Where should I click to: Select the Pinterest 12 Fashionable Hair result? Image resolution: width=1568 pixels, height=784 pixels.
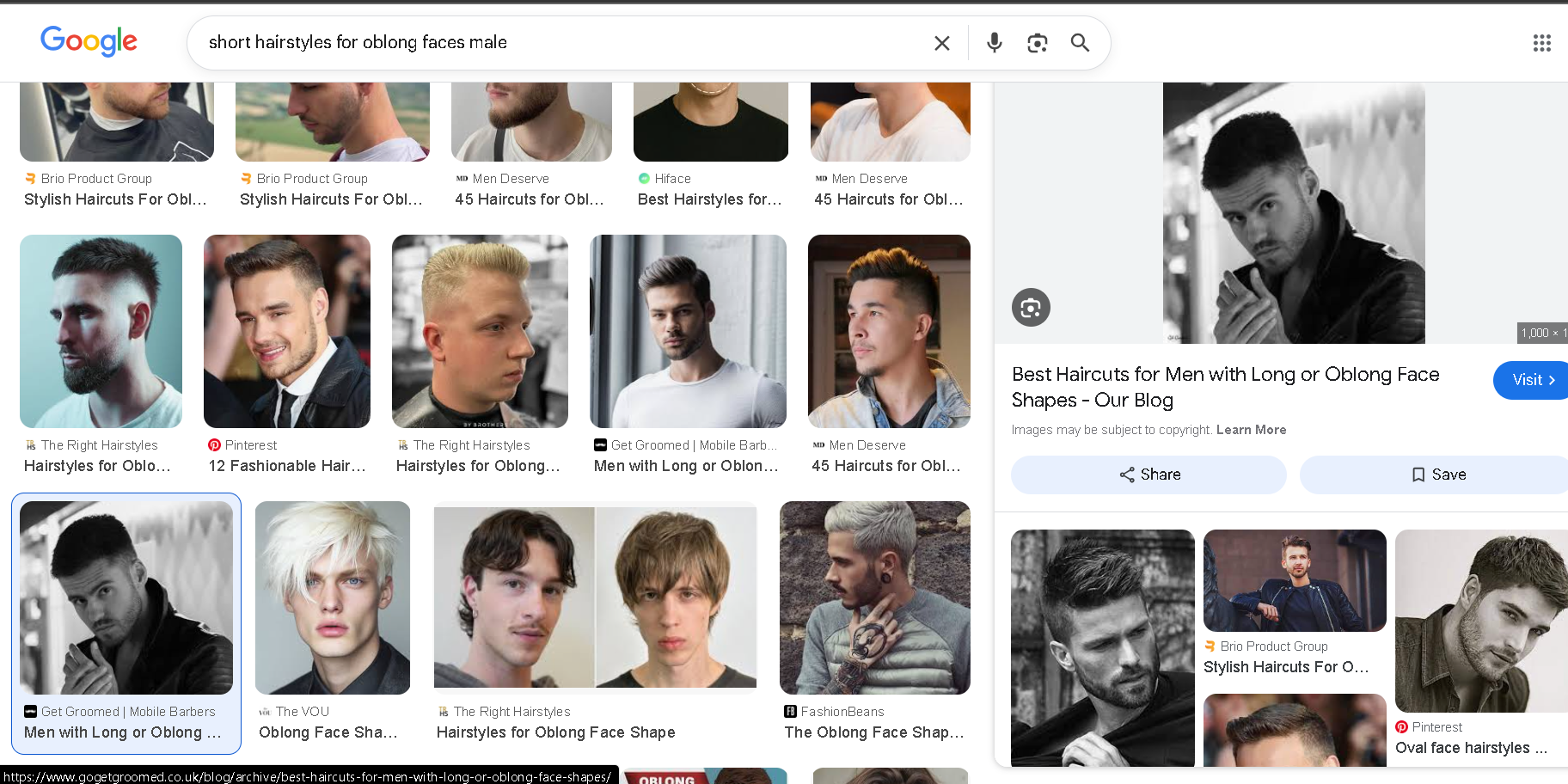(286, 332)
